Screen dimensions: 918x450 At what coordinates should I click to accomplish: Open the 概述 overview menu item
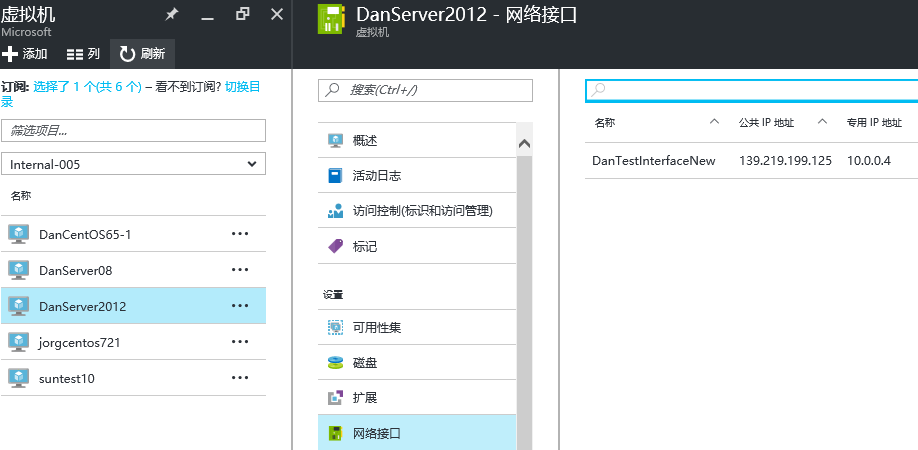point(365,141)
